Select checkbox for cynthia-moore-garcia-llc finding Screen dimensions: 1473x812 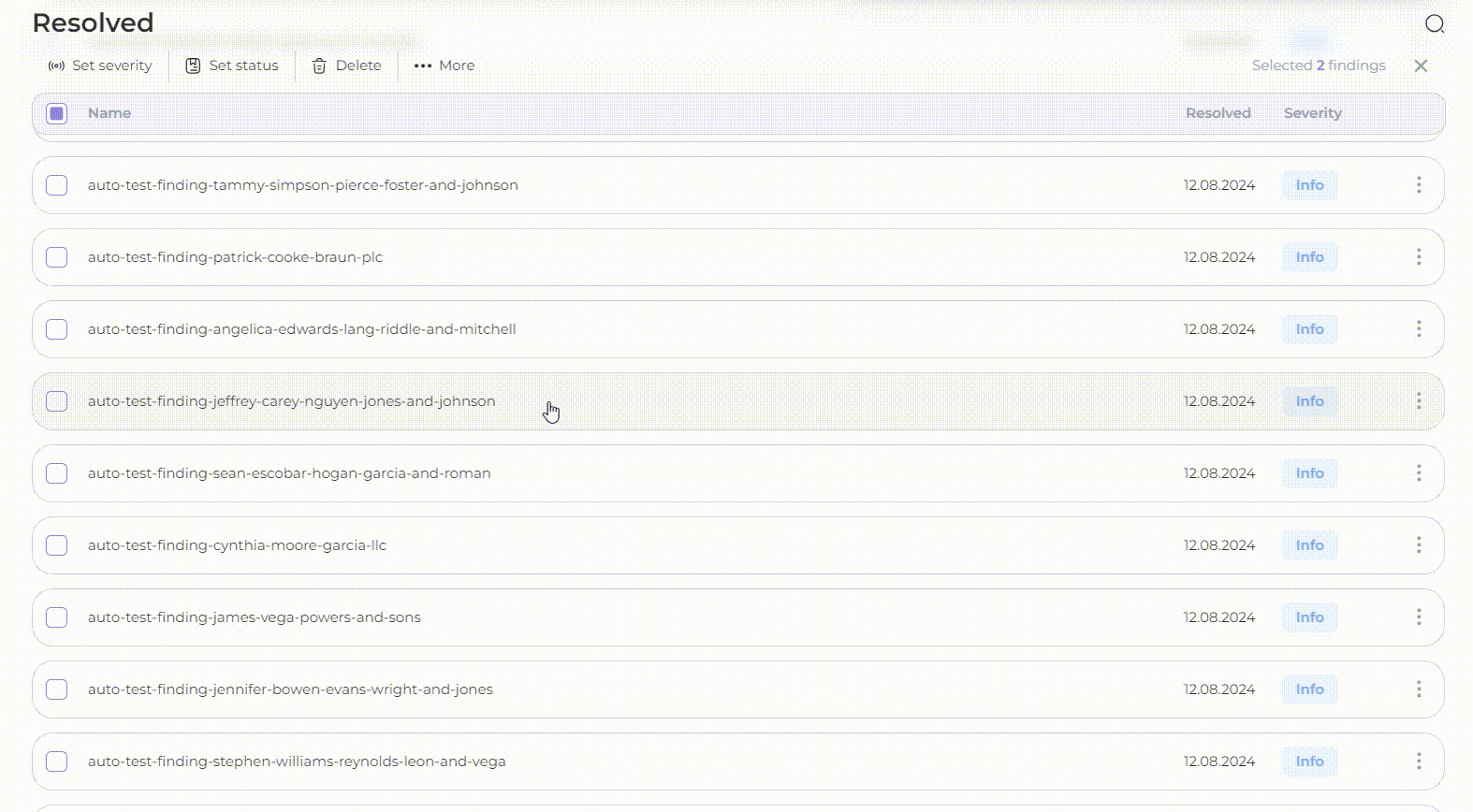click(x=57, y=545)
